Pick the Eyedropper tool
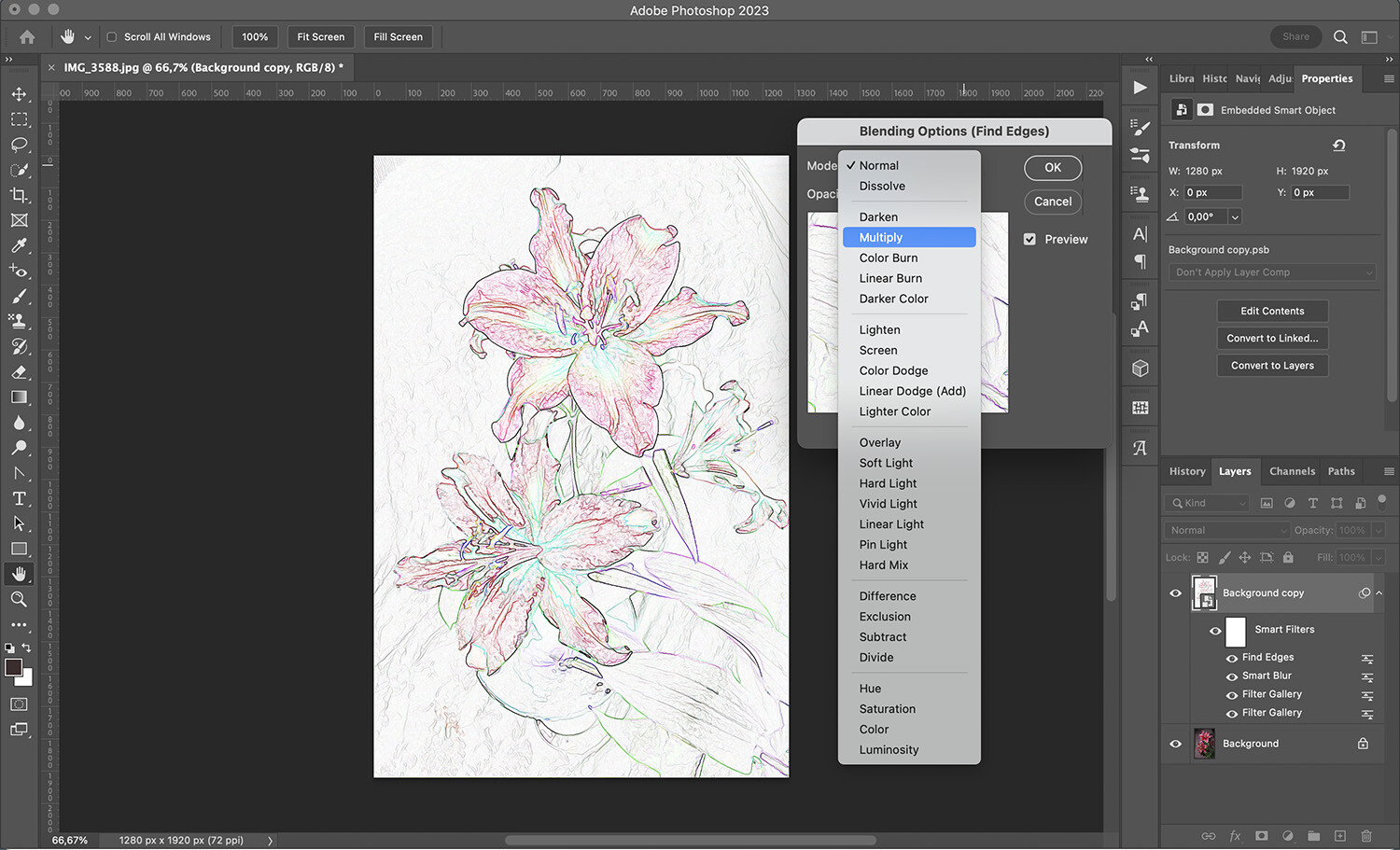 [19, 245]
